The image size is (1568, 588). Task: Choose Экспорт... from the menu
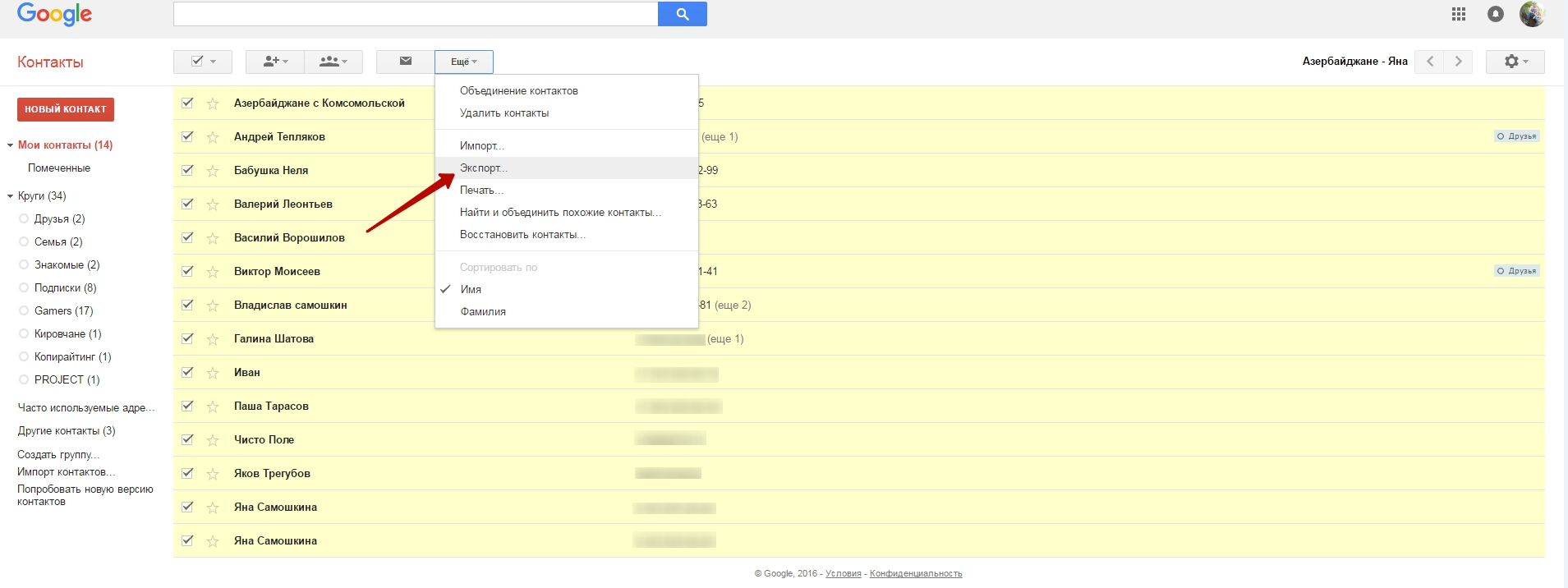pos(483,168)
